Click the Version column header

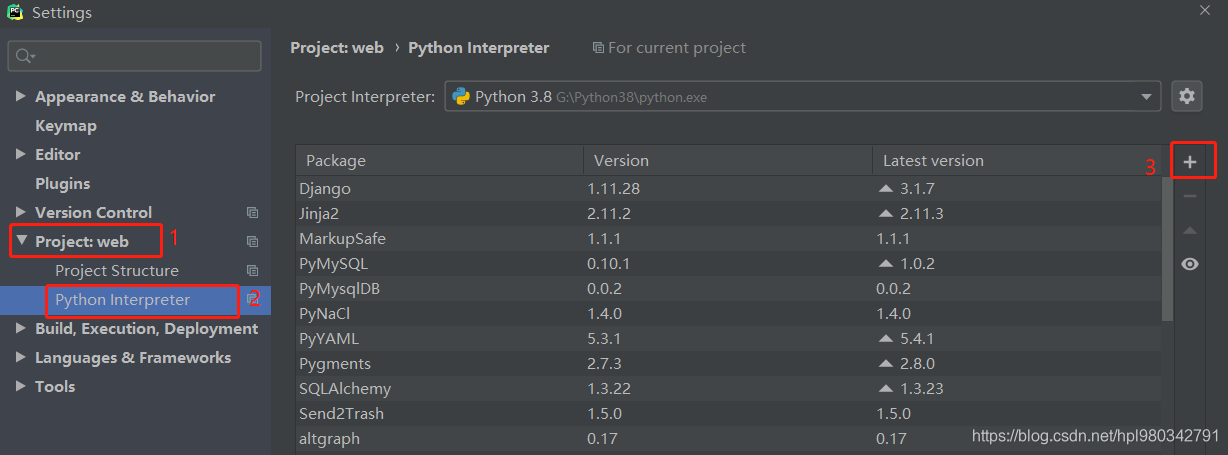(x=727, y=160)
